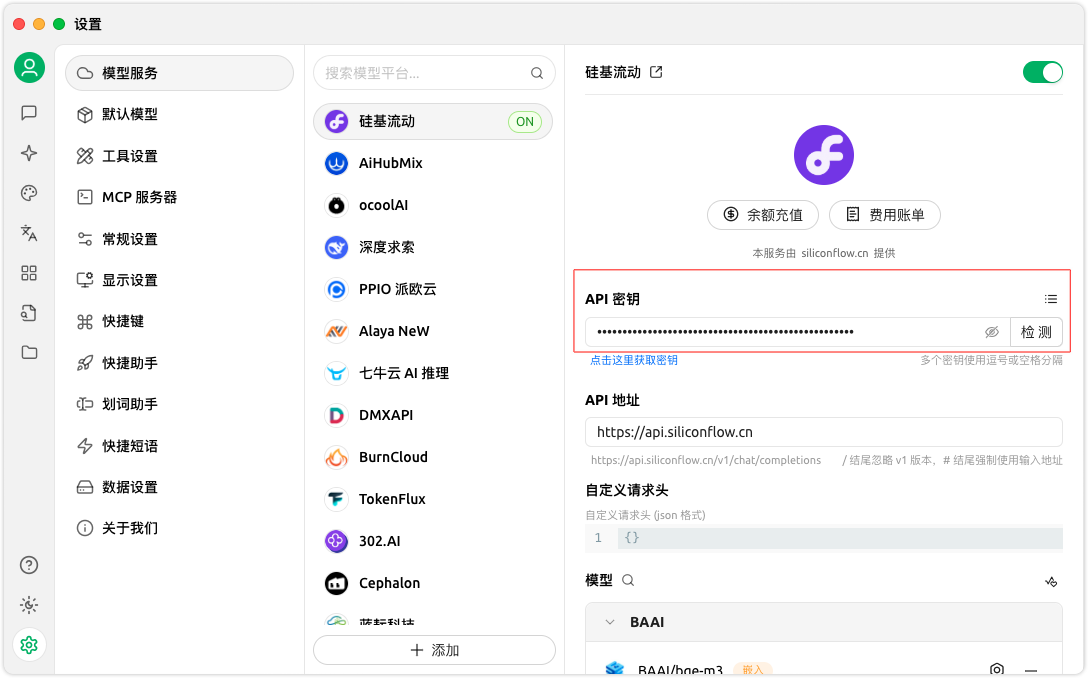Switch theme with the sun icon

[29, 605]
